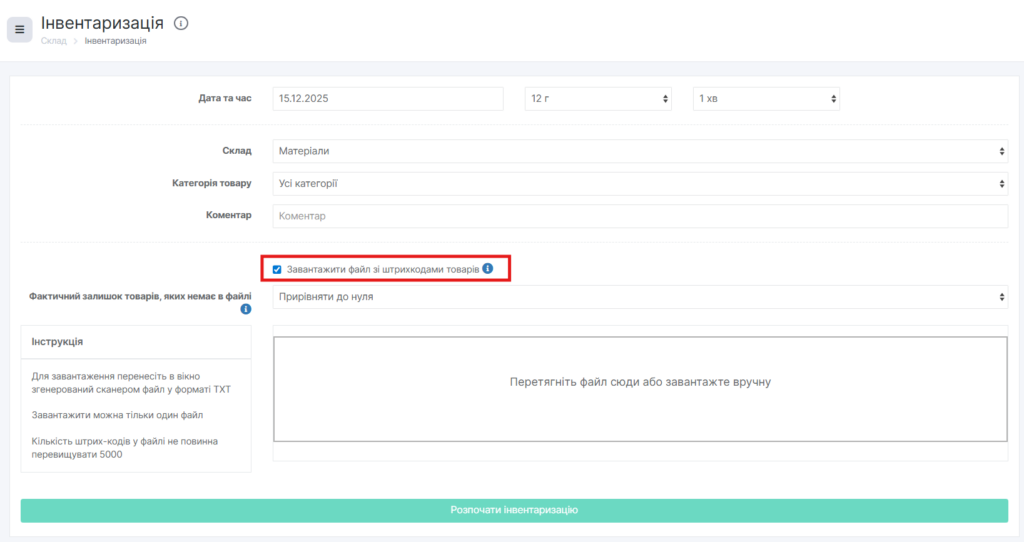This screenshot has width=1024, height=542.
Task: Click the date field showing 15.12.2025
Action: 387,99
